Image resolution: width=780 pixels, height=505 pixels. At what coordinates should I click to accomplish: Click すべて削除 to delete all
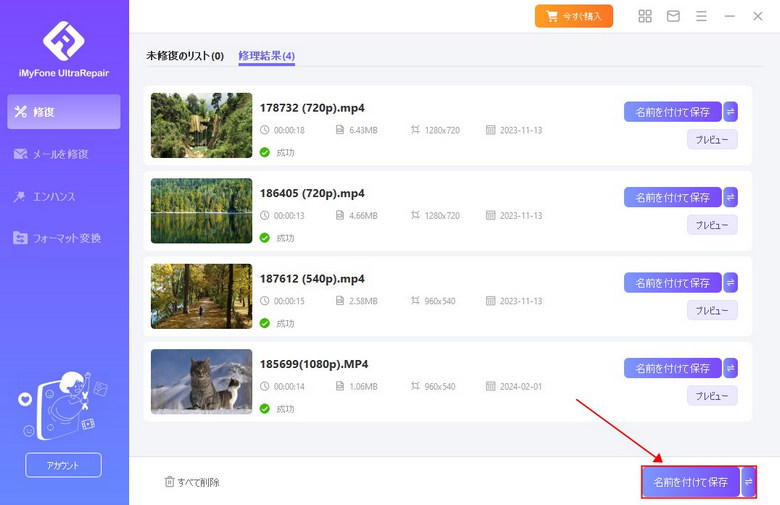coord(192,482)
